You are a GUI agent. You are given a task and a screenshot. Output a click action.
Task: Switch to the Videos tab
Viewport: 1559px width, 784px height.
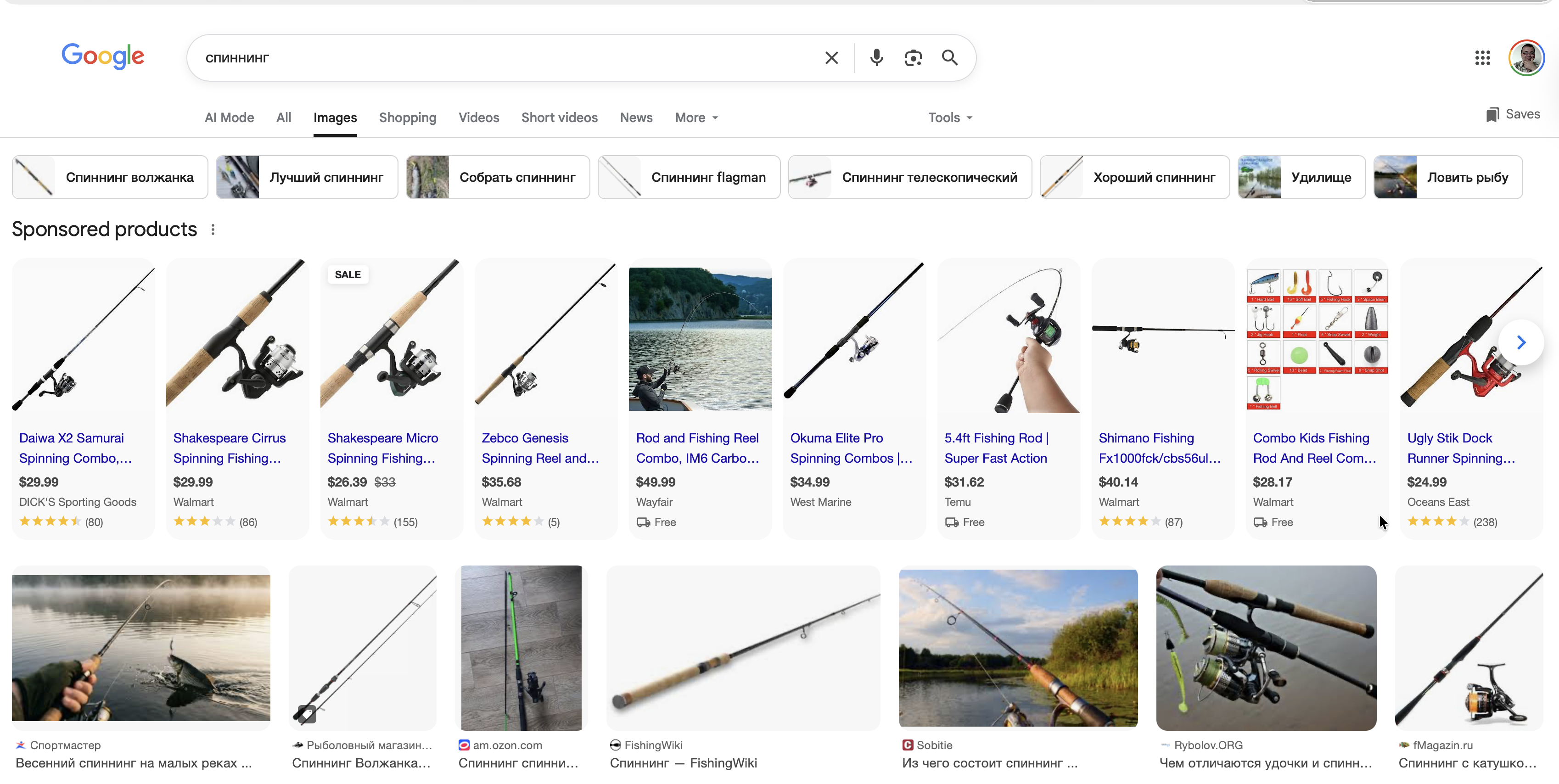tap(479, 118)
